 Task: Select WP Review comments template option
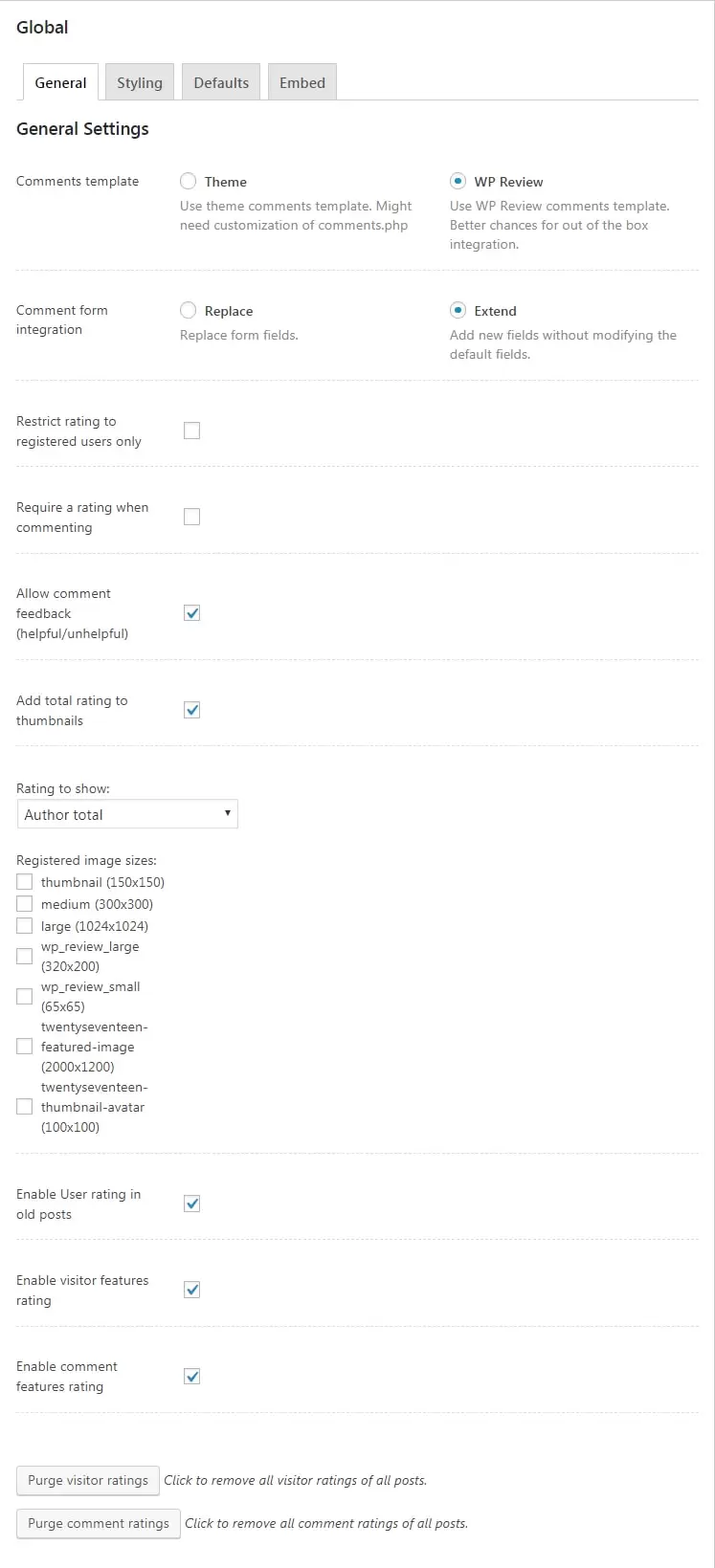point(458,181)
